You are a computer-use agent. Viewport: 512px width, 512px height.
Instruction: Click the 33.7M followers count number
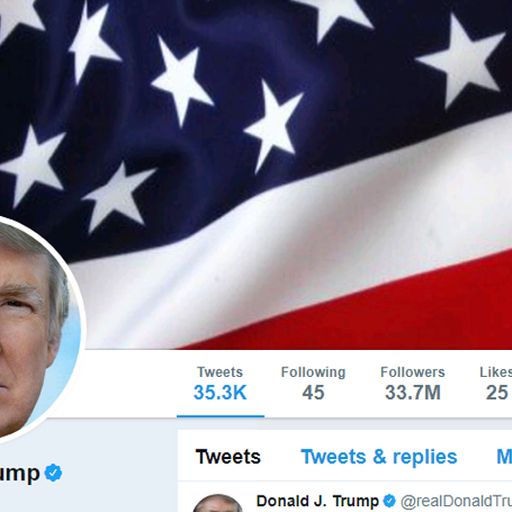coord(413,392)
